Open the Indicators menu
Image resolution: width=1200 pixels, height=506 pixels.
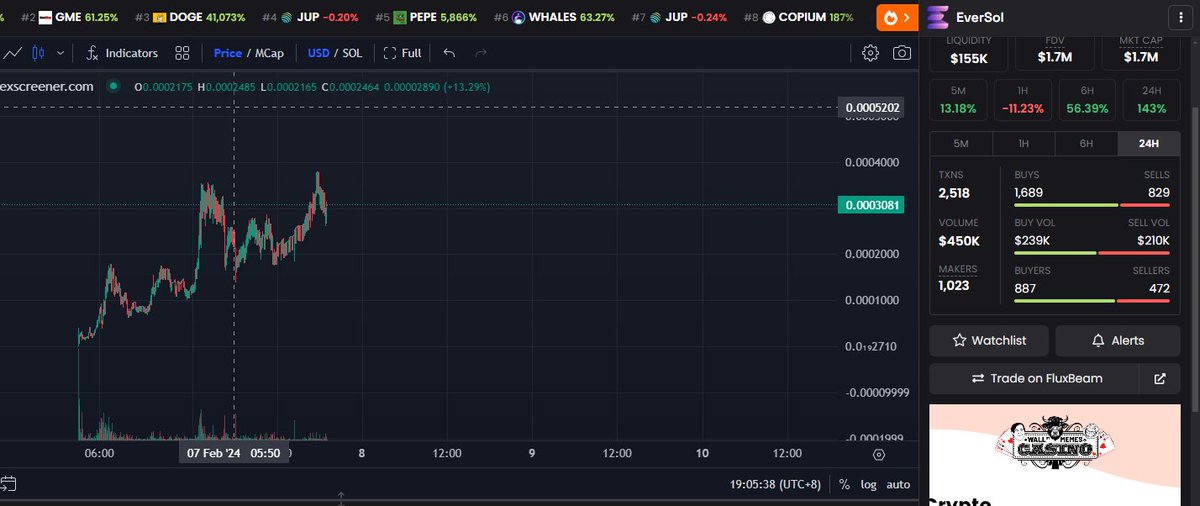pos(122,53)
